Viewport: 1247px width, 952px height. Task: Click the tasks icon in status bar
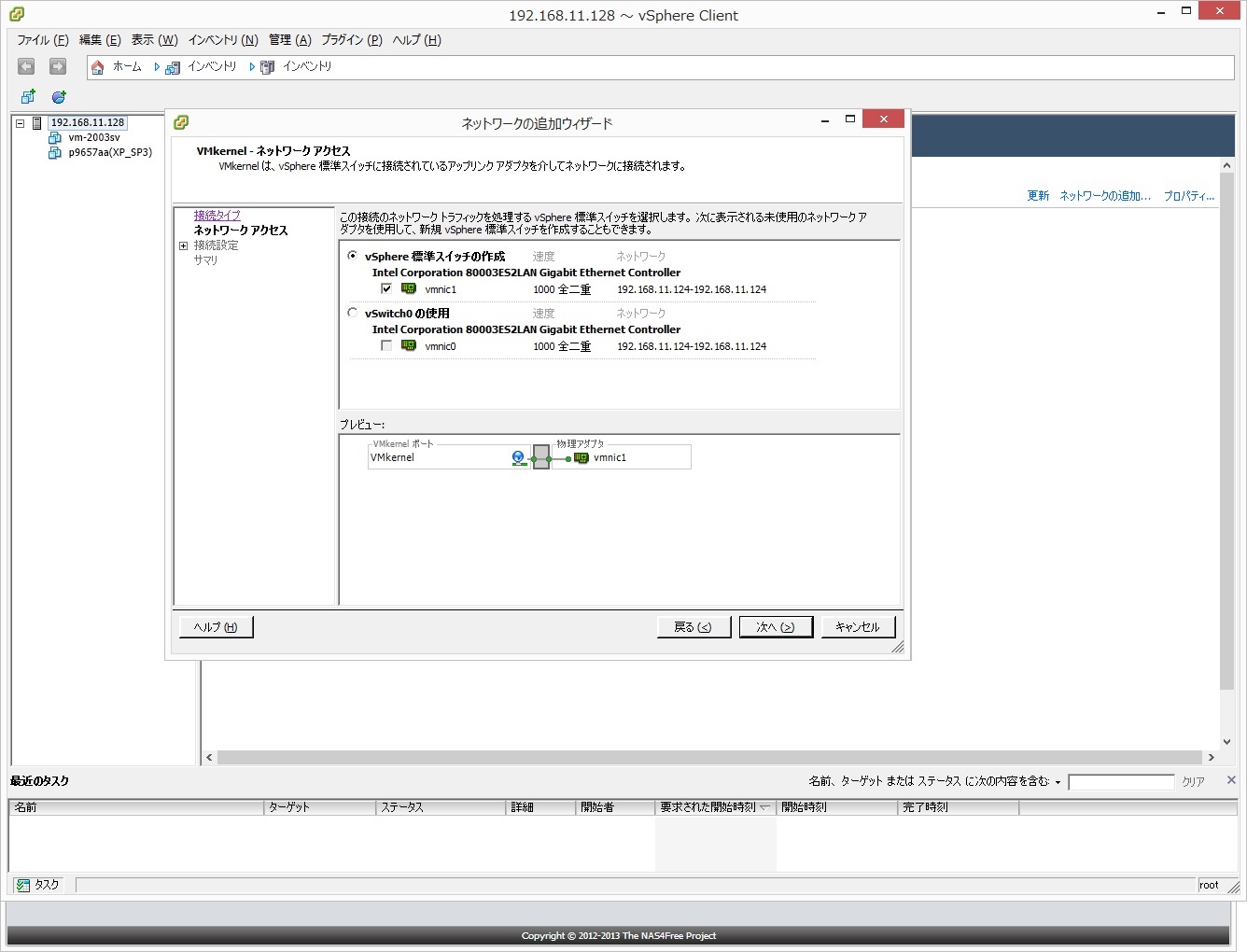(23, 885)
